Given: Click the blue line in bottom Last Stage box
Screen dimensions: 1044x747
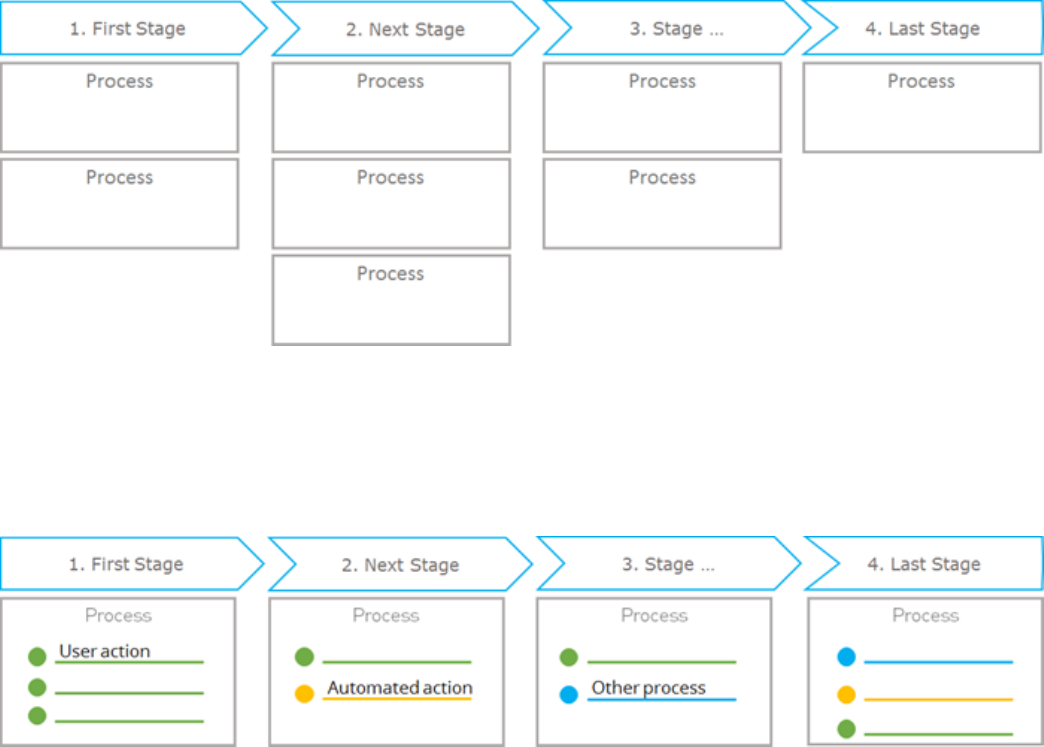Looking at the screenshot, I should [938, 661].
